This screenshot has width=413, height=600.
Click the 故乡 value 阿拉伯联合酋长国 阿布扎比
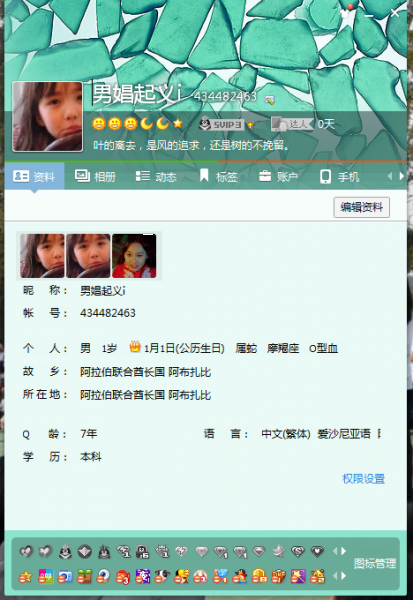click(x=145, y=372)
